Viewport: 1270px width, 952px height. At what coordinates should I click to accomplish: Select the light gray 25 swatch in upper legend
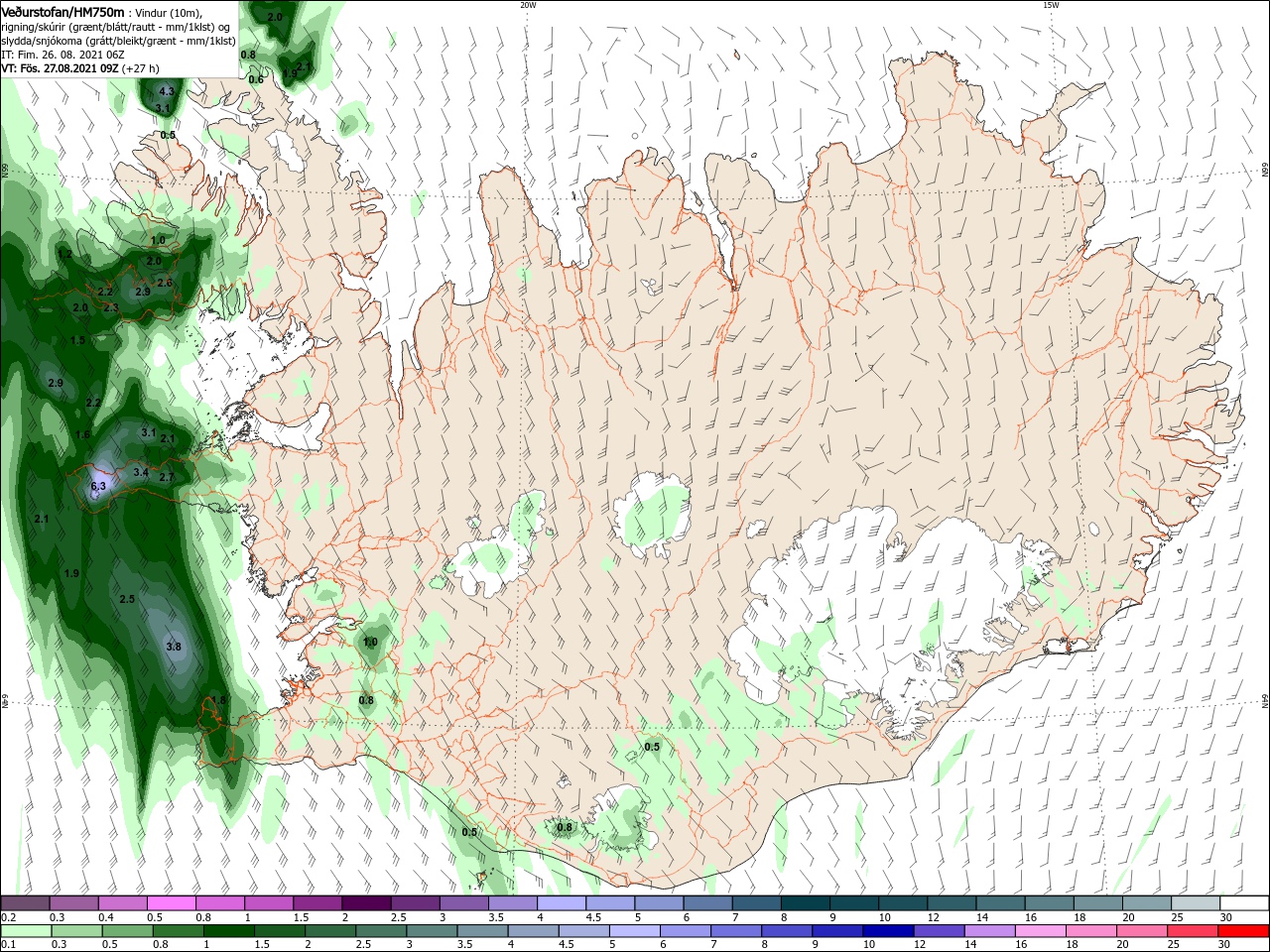(x=1196, y=903)
